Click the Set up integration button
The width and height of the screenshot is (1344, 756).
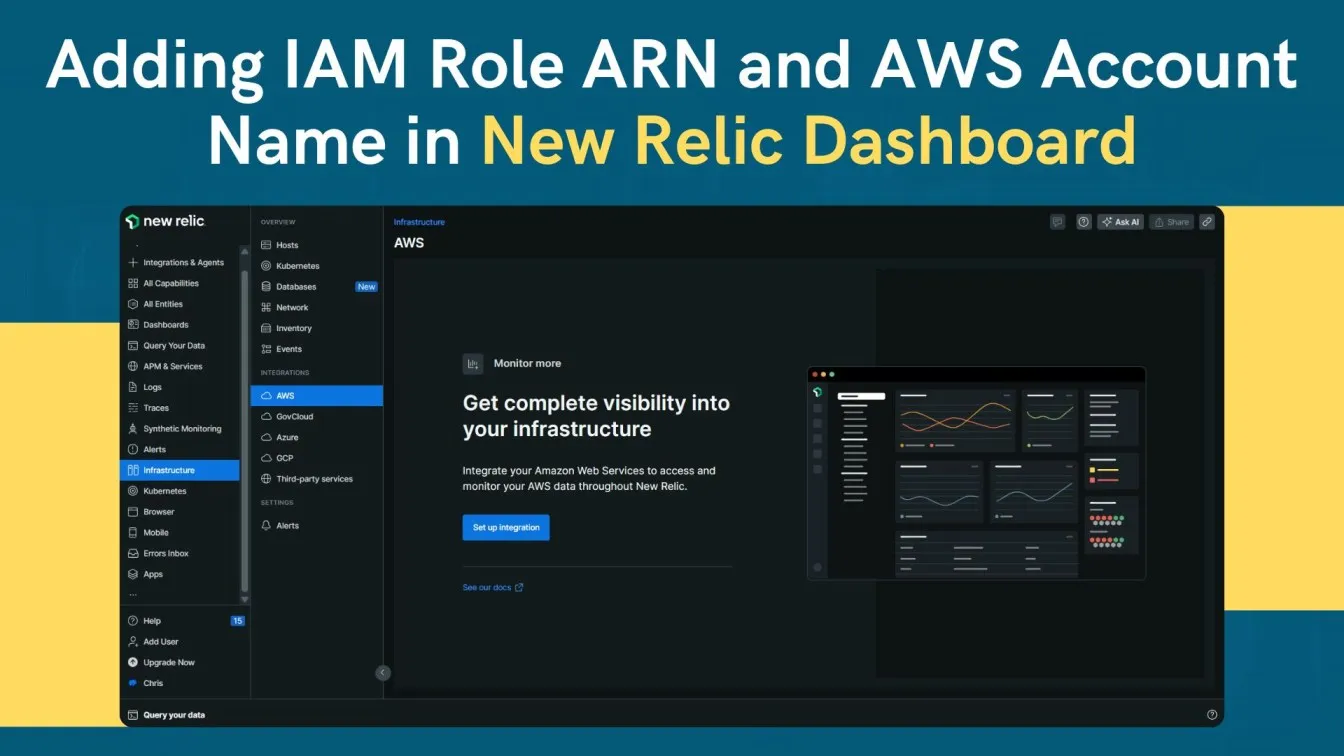pos(506,528)
